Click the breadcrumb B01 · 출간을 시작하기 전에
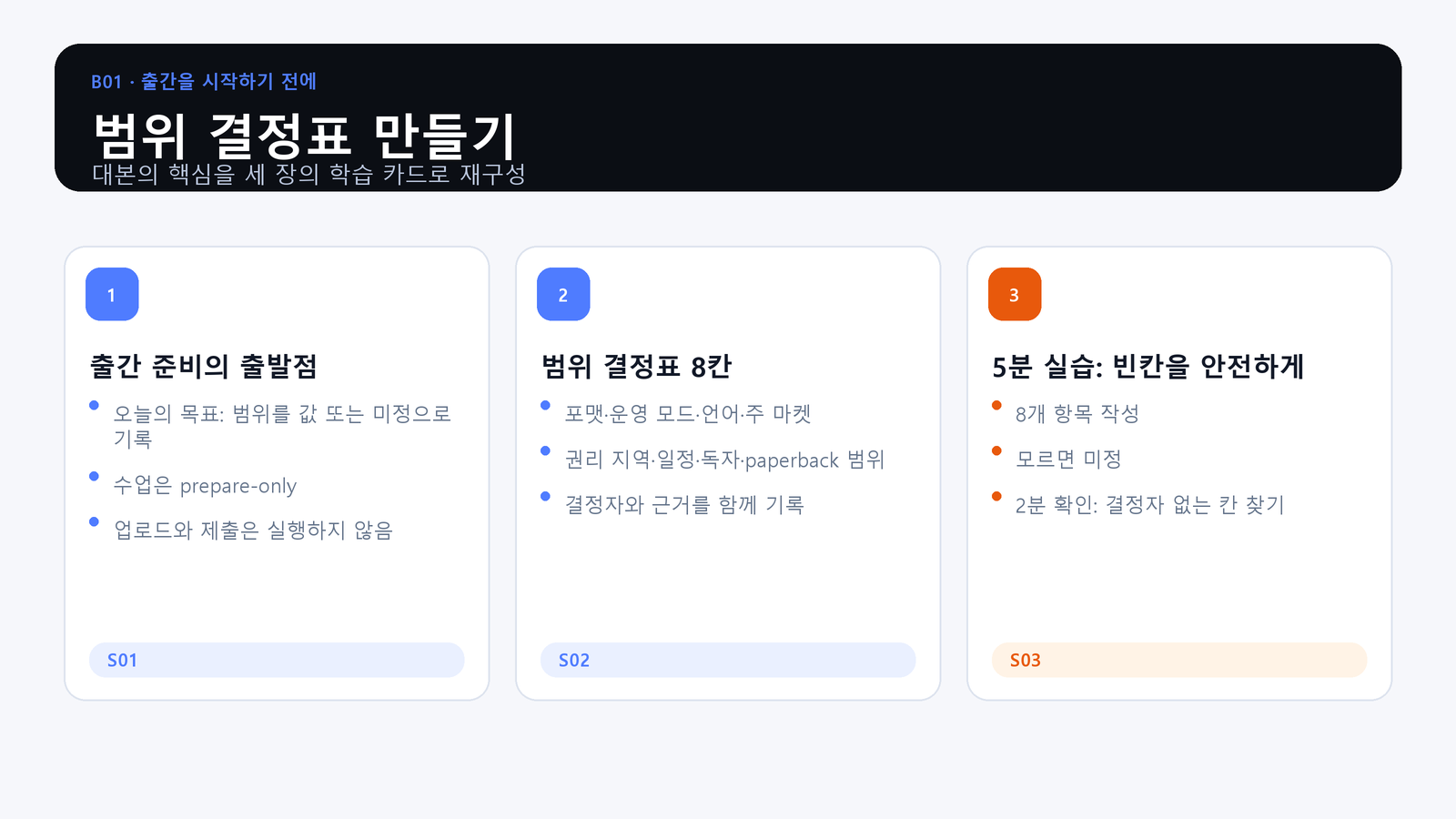Screen dimensions: 1456x819 tap(204, 81)
